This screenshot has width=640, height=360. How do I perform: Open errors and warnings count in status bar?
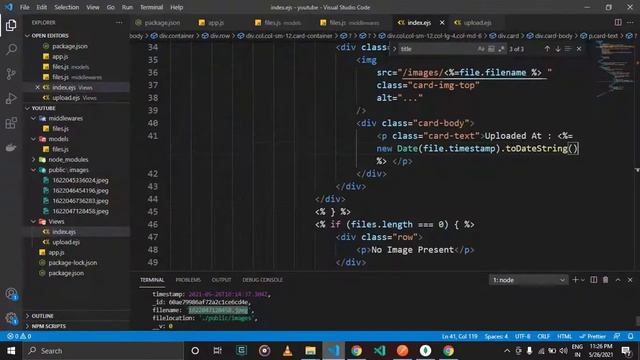click(x=19, y=336)
